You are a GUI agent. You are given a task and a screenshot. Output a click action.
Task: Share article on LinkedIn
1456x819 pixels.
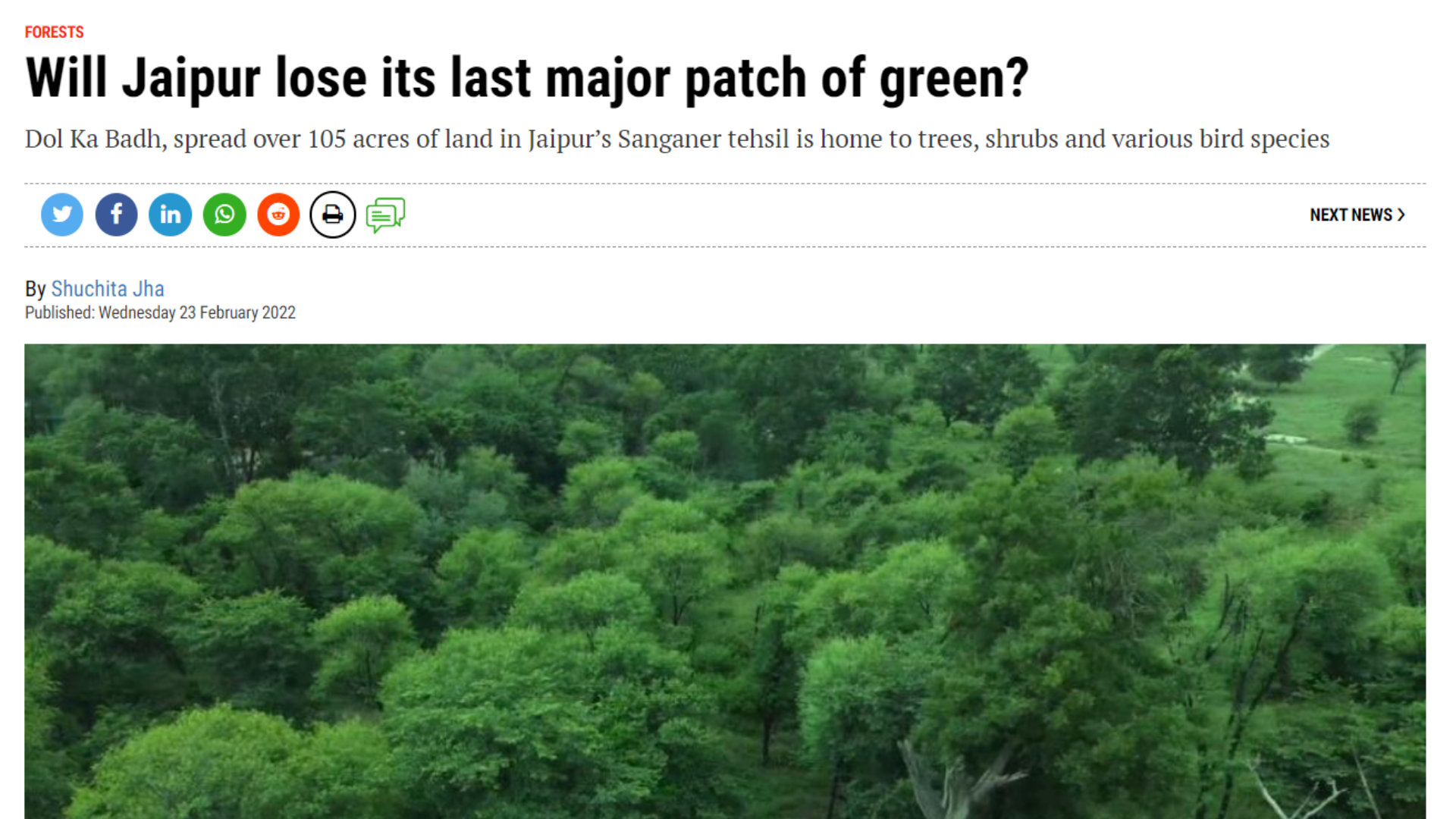[171, 215]
